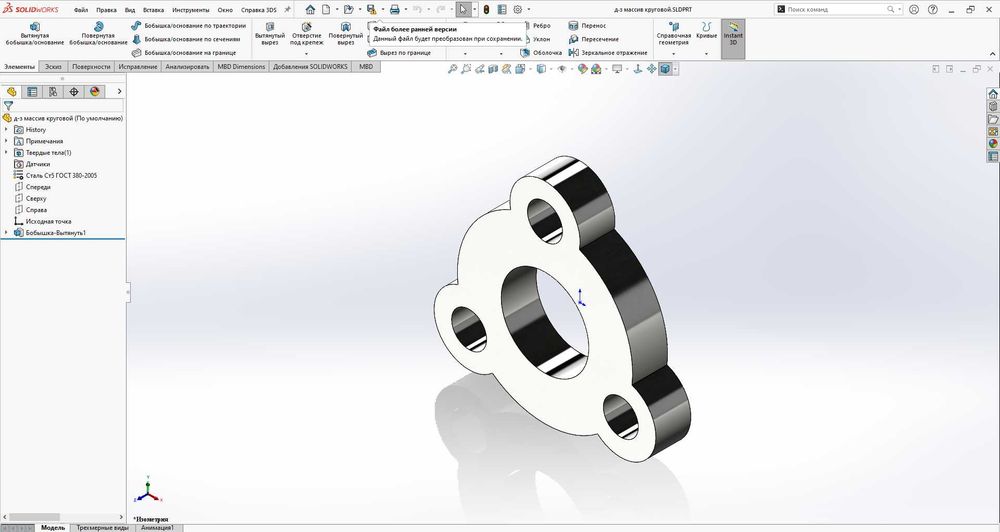Screen dimensions: 1000x532
Task: Toggle the highlighted display style cube button
Action: pyautogui.click(x=665, y=69)
